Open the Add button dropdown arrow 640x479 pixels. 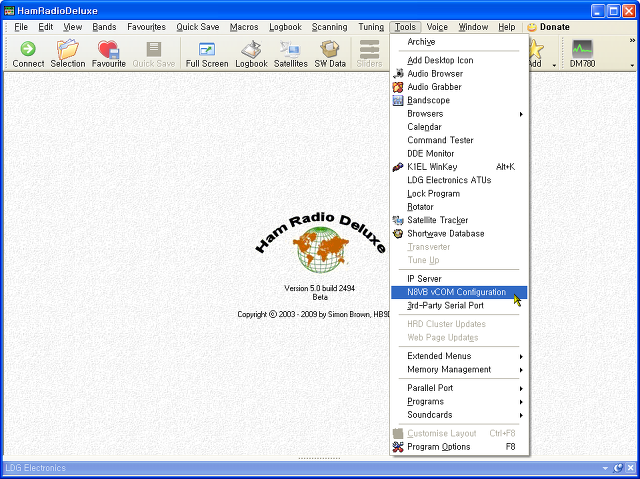tap(554, 65)
